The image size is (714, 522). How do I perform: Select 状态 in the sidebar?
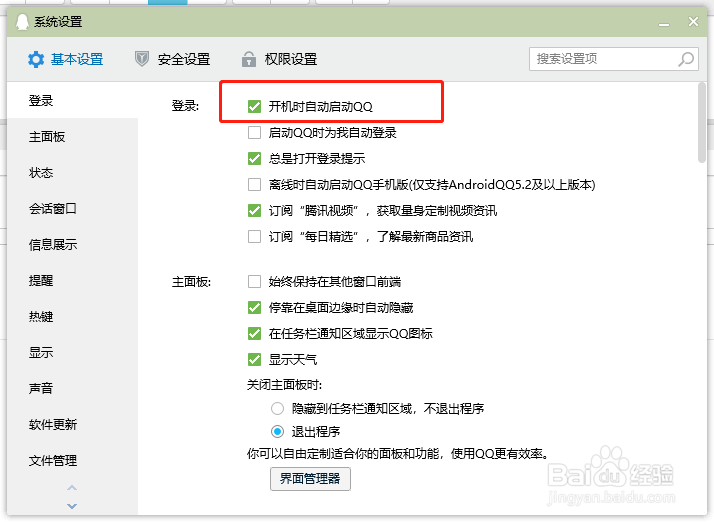click(x=72, y=173)
